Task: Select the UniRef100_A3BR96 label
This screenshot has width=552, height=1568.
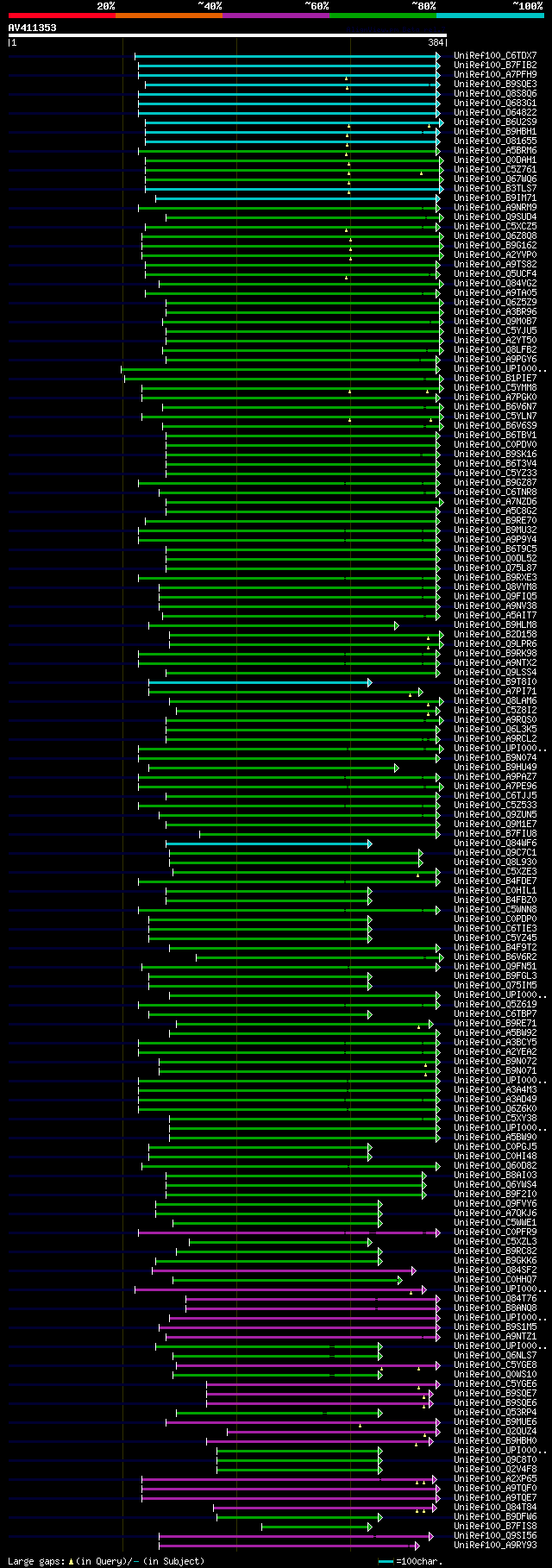Action: click(495, 312)
